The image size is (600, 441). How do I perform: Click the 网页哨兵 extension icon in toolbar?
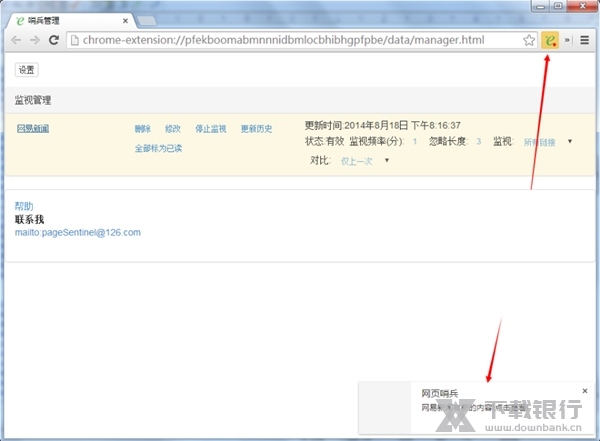pyautogui.click(x=550, y=40)
